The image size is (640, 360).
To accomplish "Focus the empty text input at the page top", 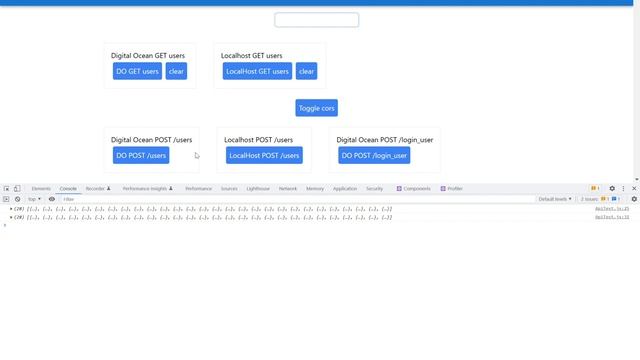I will click(x=317, y=20).
